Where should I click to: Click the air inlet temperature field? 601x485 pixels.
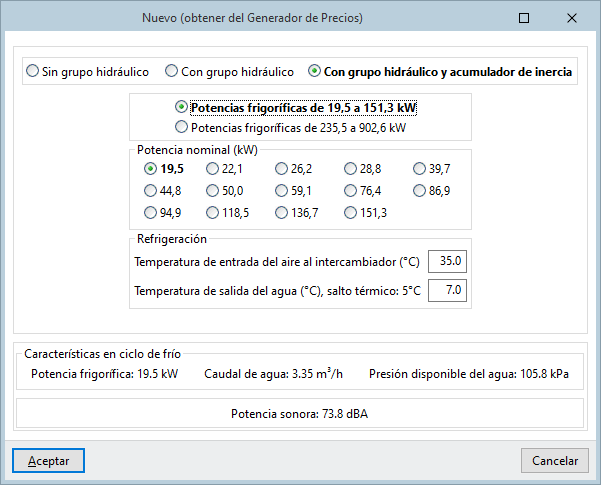point(448,262)
